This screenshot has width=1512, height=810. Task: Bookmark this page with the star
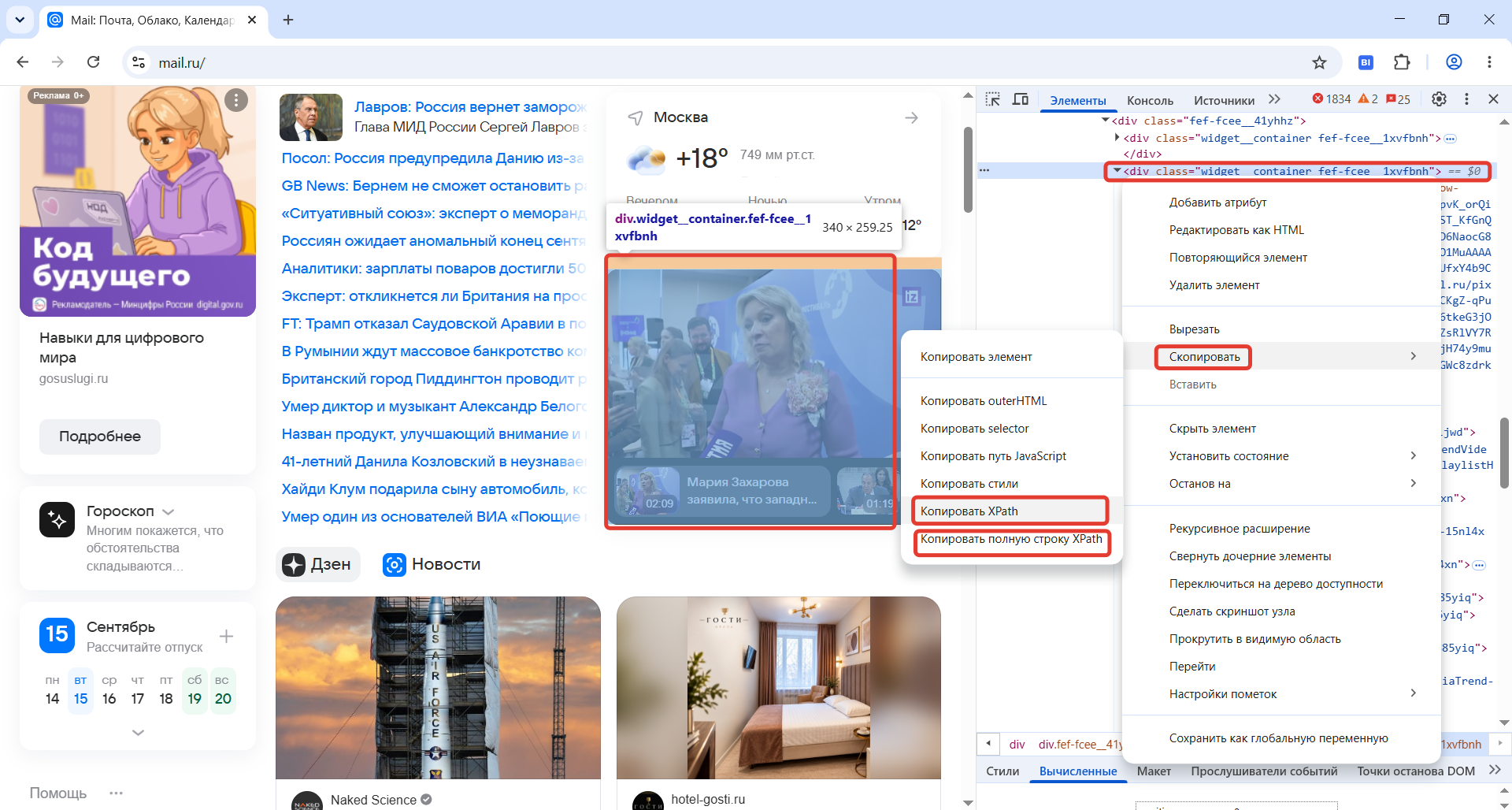(1320, 62)
